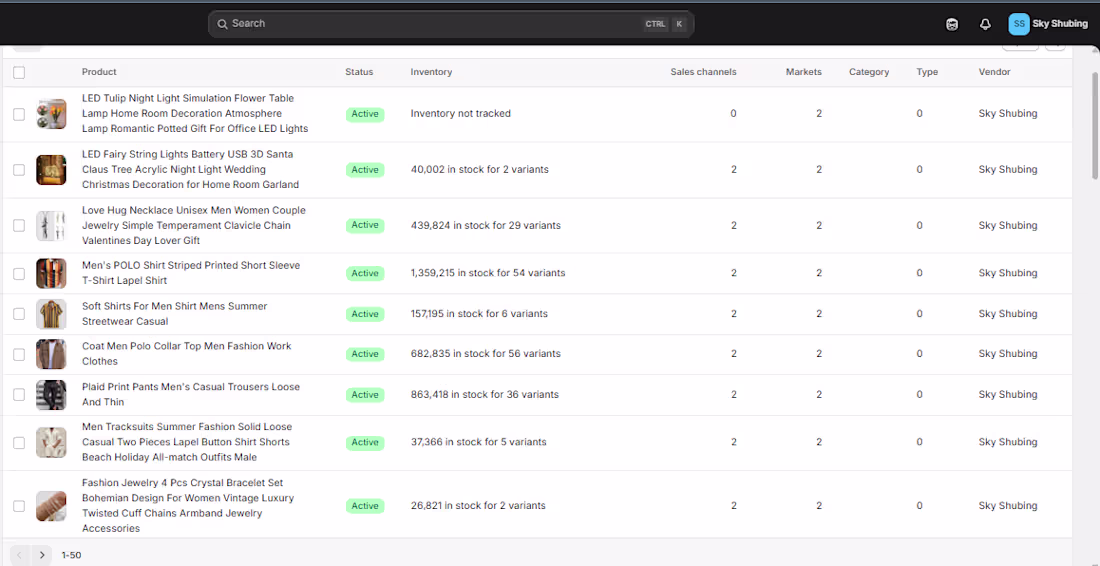Open the Plaid Print Pants thumbnail
The image size is (1100, 566).
51,395
